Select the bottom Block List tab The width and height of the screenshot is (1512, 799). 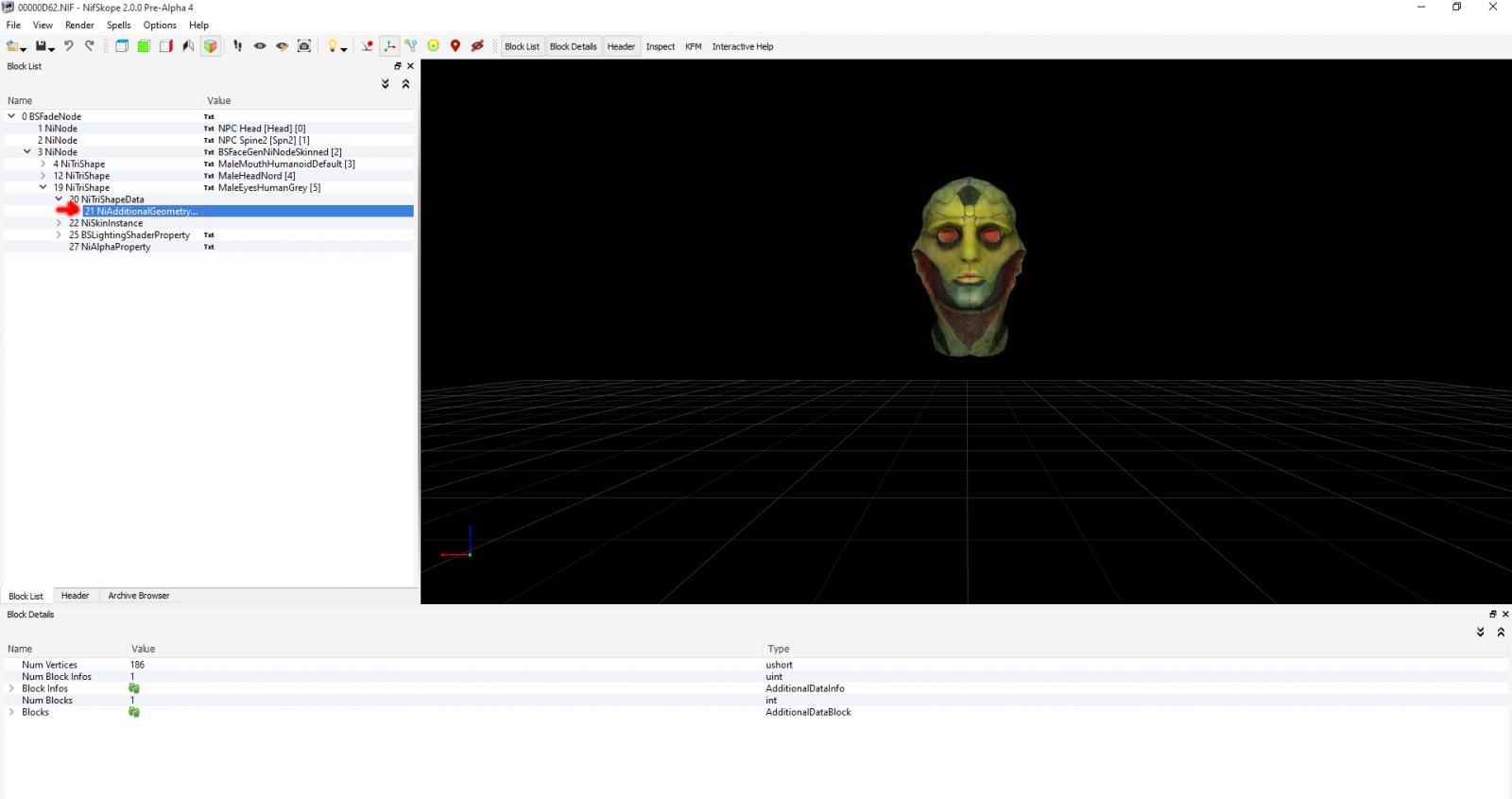pyautogui.click(x=26, y=596)
